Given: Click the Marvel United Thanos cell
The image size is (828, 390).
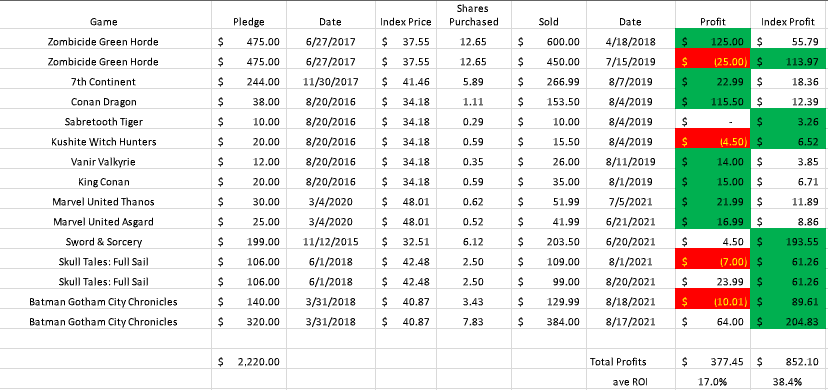Looking at the screenshot, I should click(104, 202).
